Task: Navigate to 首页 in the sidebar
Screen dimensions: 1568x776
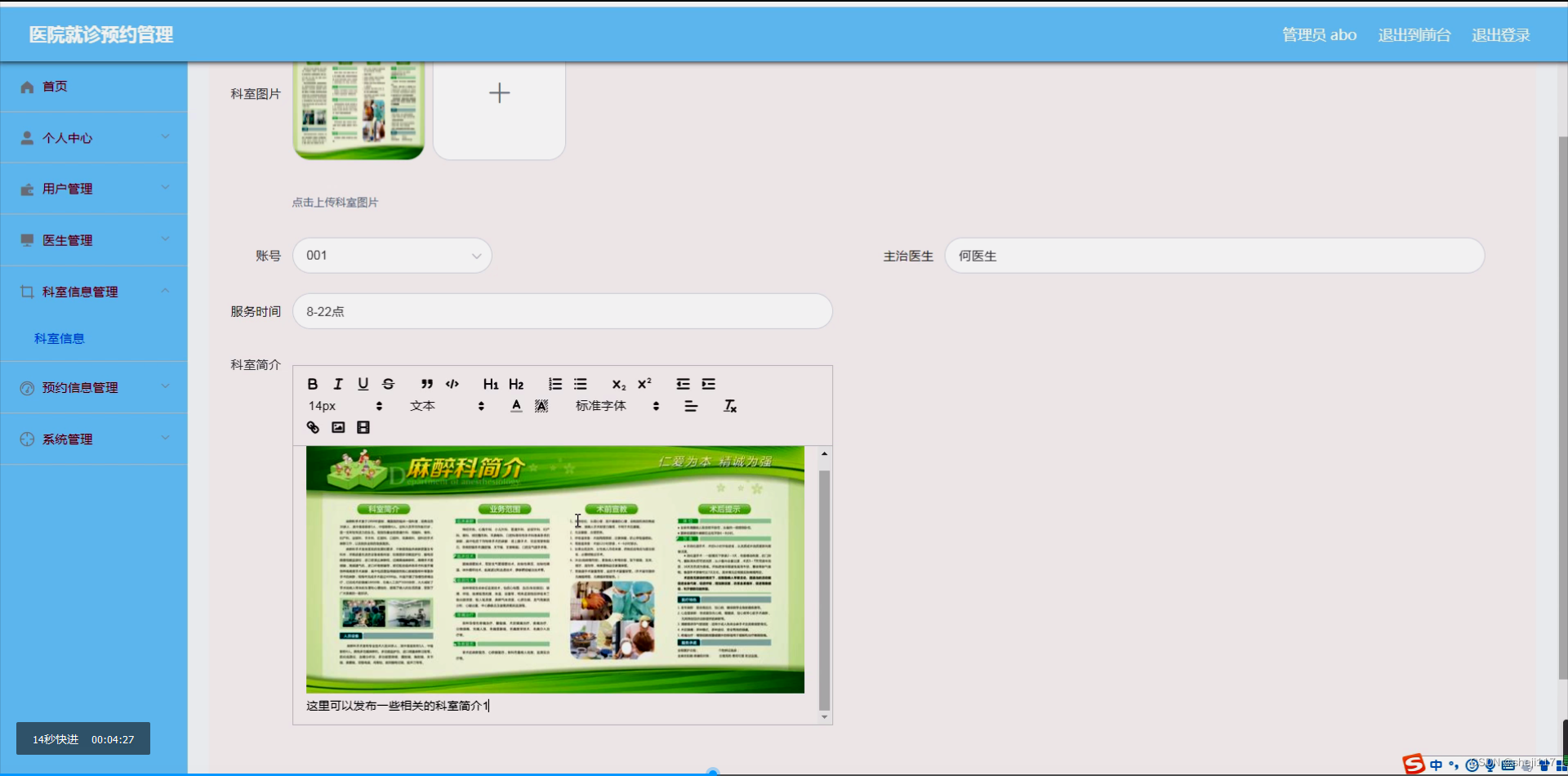Action: click(x=54, y=87)
